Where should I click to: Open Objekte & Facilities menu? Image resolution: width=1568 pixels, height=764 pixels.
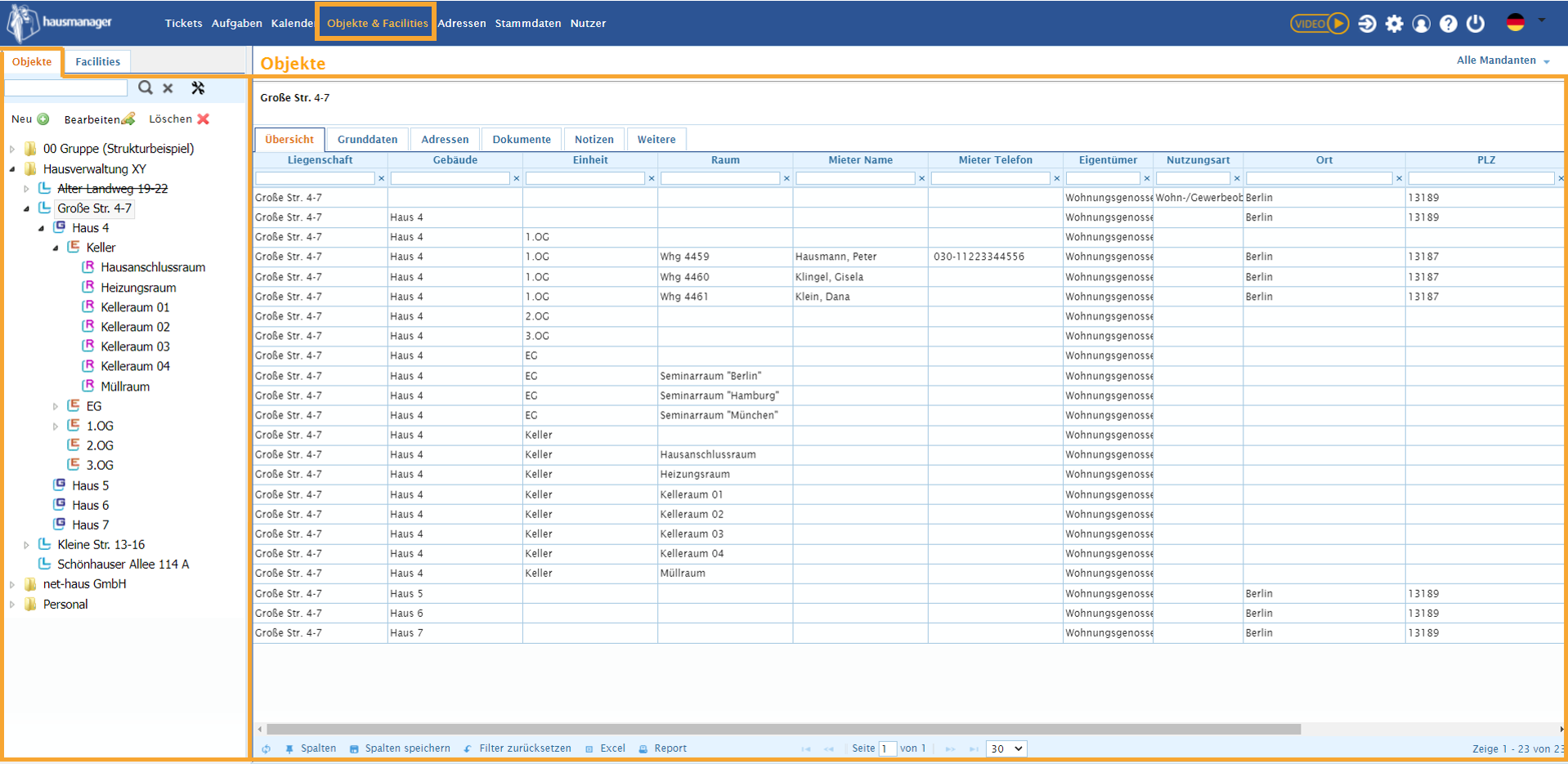[377, 23]
